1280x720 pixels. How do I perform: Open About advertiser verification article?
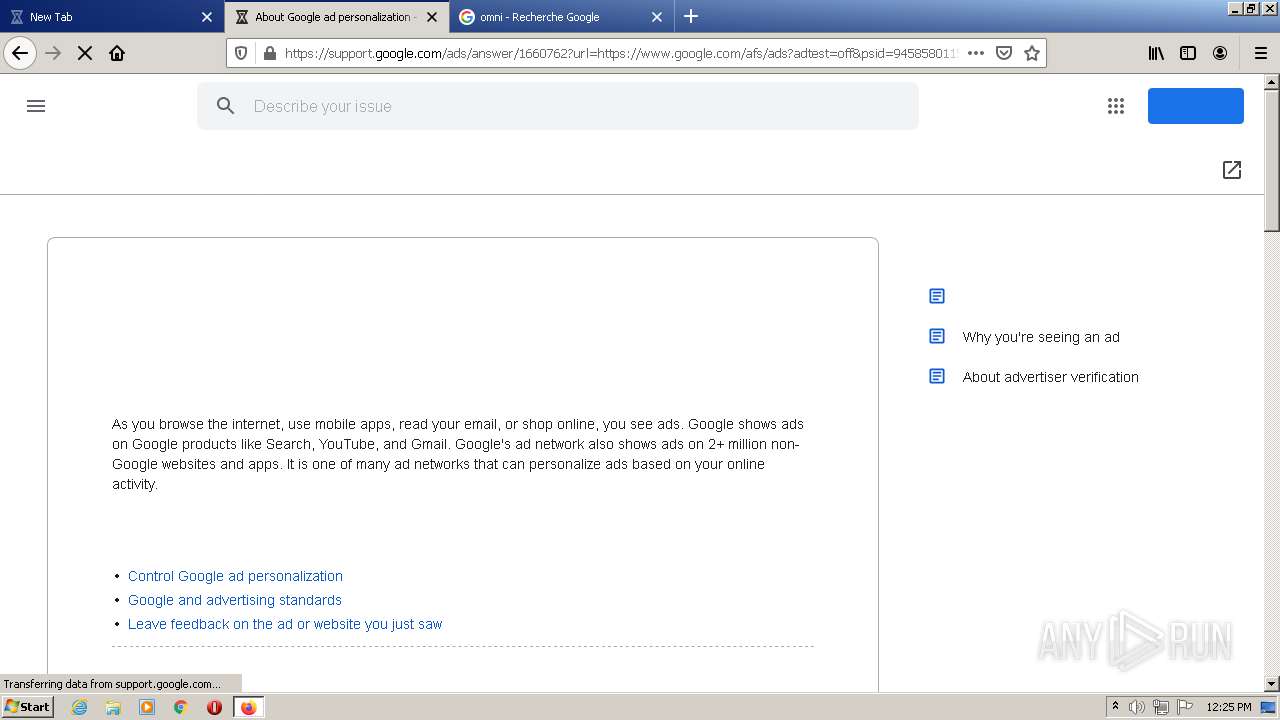[x=1050, y=377]
